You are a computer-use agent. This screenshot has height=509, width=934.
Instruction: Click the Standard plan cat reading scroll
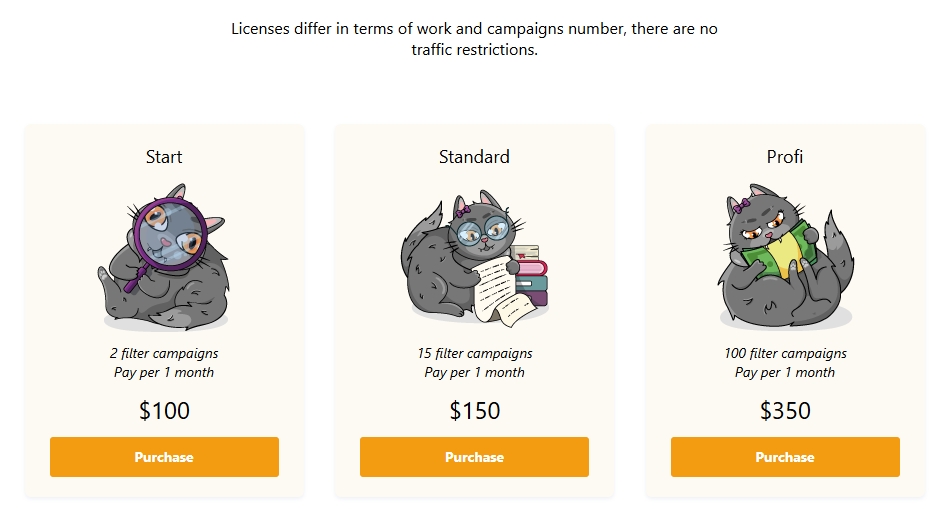[474, 258]
